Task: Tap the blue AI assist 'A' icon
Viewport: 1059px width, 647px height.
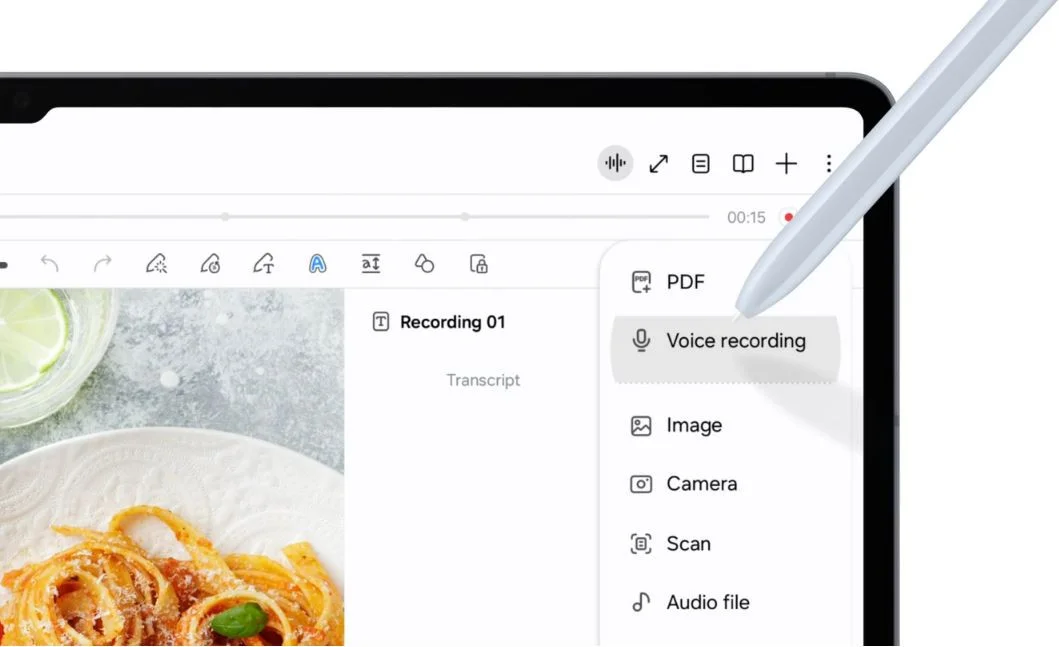Action: tap(317, 263)
